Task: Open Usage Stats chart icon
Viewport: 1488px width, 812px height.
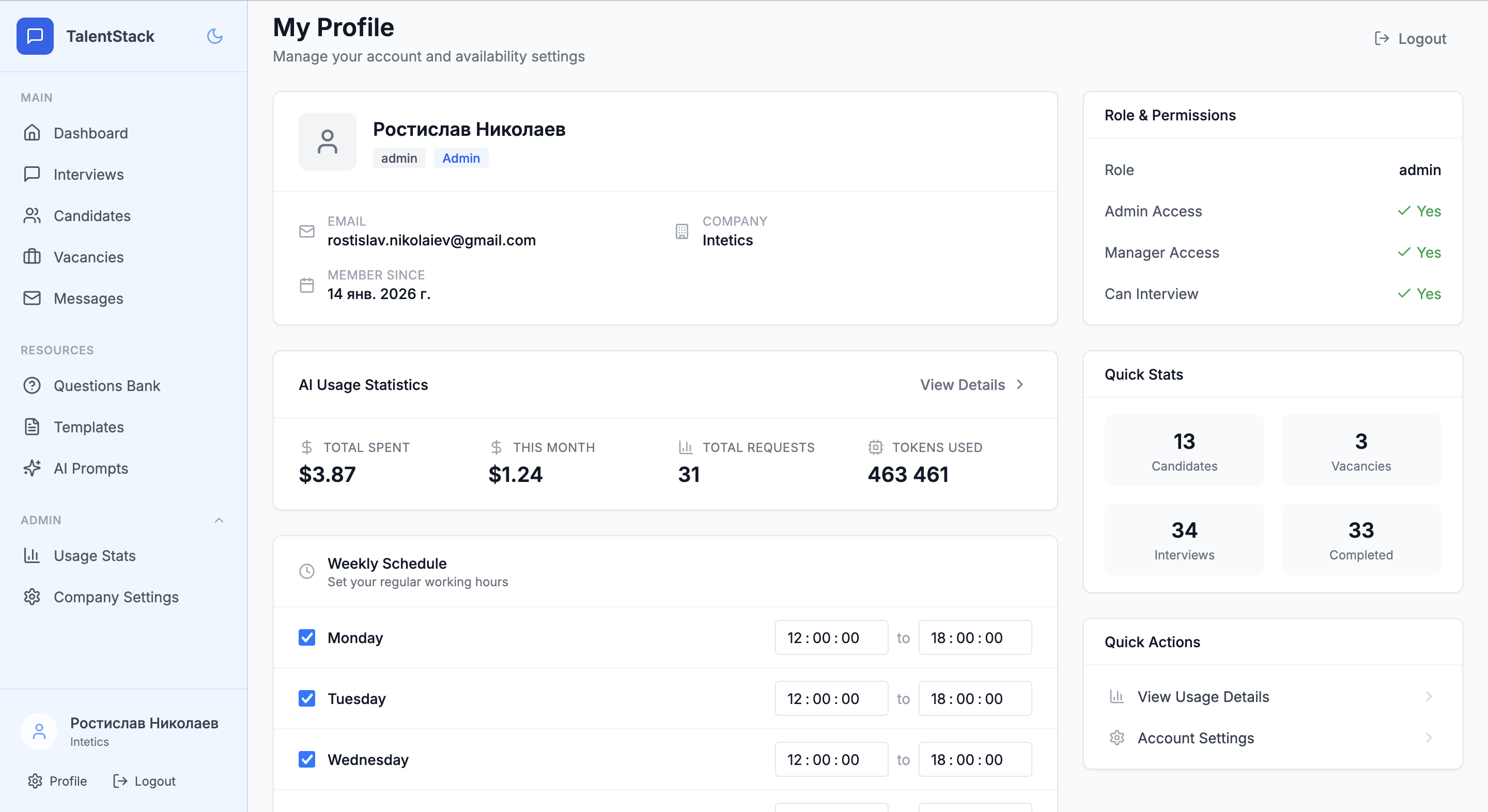Action: click(x=33, y=555)
